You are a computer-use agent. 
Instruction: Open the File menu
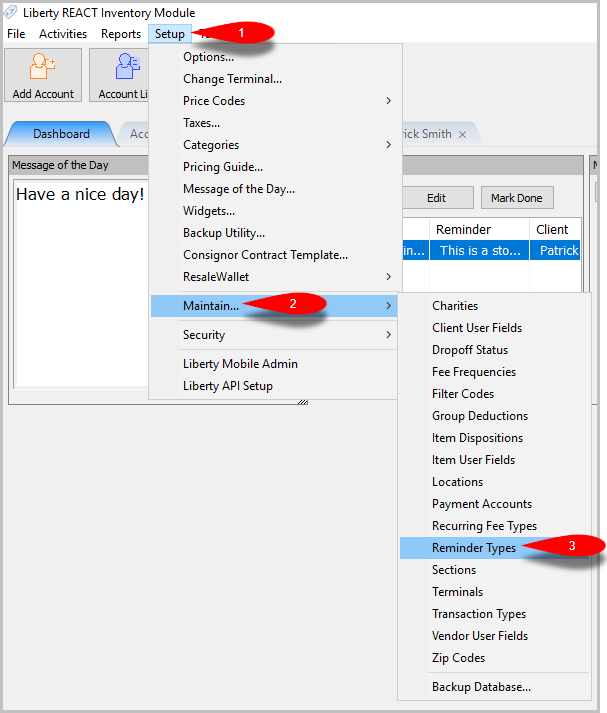16,34
